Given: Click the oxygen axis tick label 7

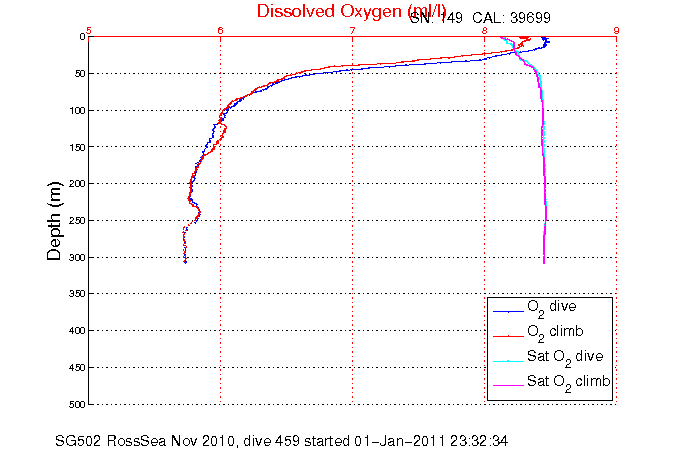Looking at the screenshot, I should [353, 30].
